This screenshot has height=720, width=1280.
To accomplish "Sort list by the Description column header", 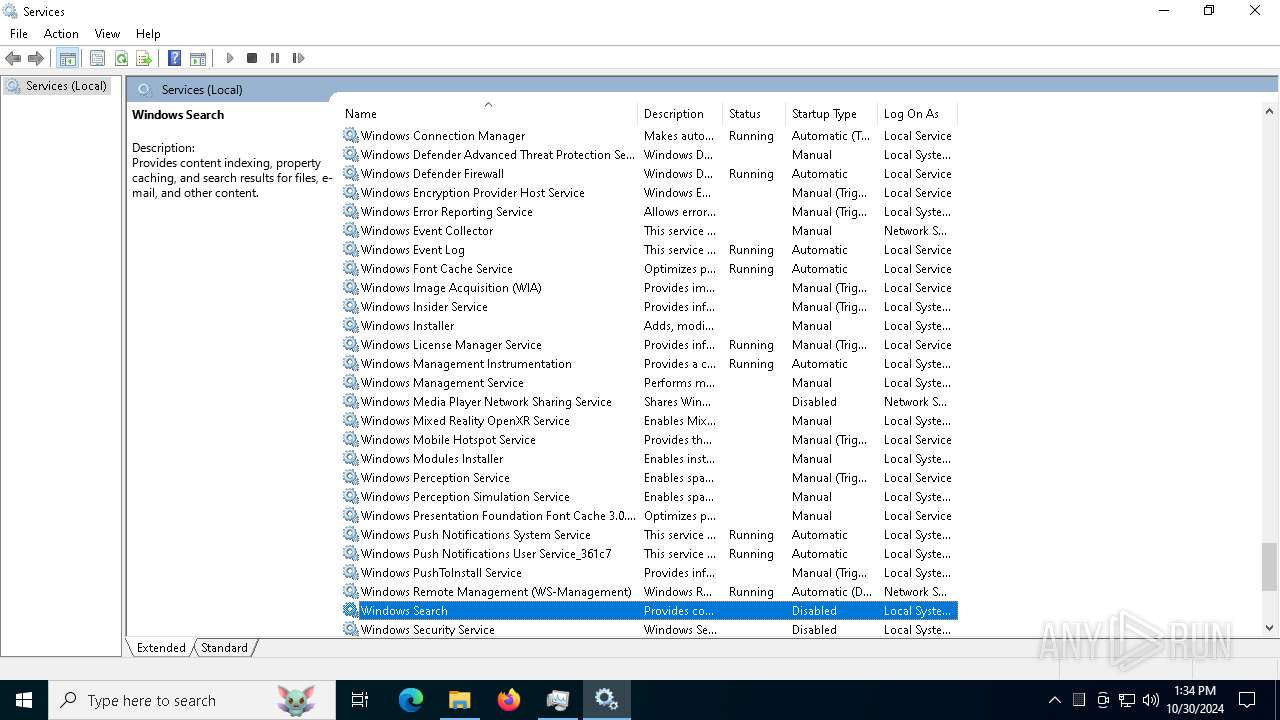I will click(680, 114).
